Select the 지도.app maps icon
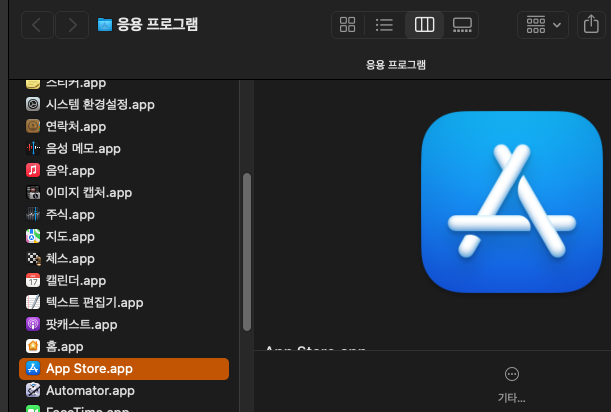This screenshot has height=412, width=611. (33, 236)
